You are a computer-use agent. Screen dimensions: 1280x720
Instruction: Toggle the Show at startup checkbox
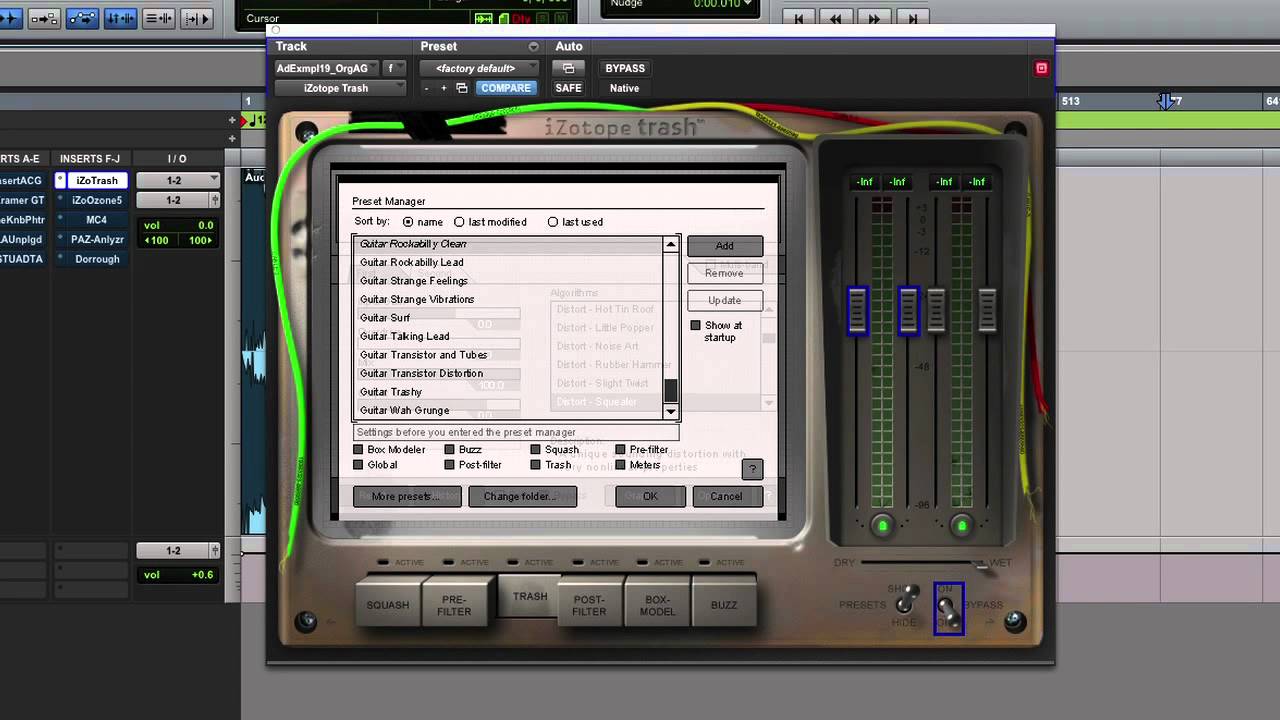point(695,326)
